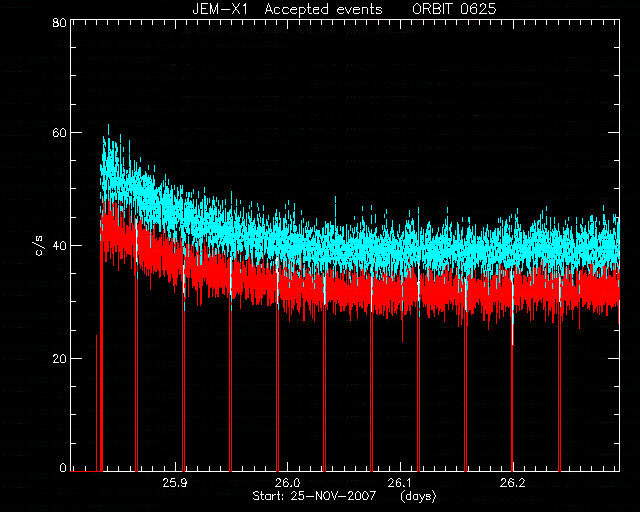Click the 'ORBIT 0625' title text
Viewport: 640px width, 512px height.
click(454, 9)
